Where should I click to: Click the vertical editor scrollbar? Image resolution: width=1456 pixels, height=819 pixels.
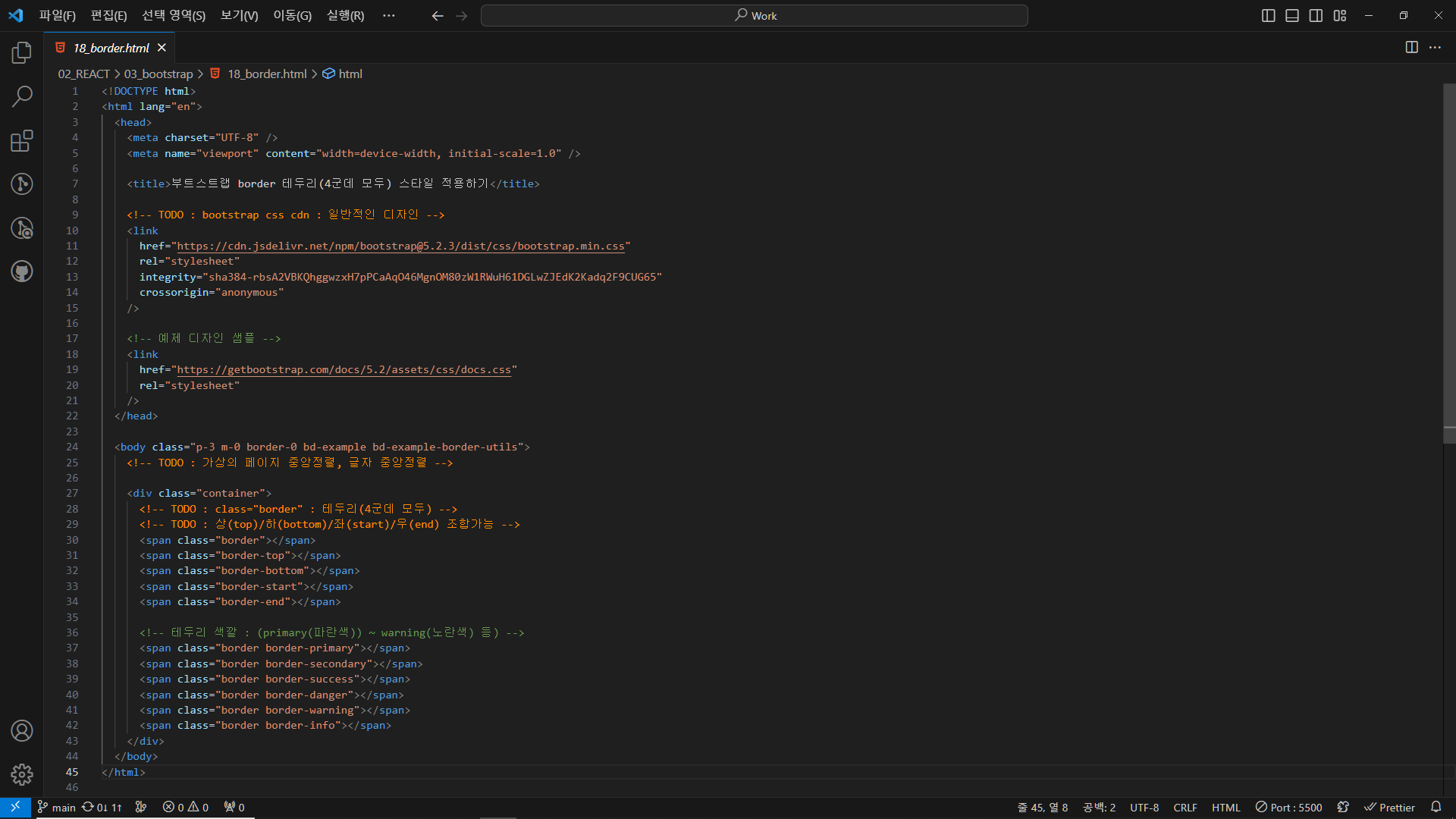pyautogui.click(x=1448, y=258)
